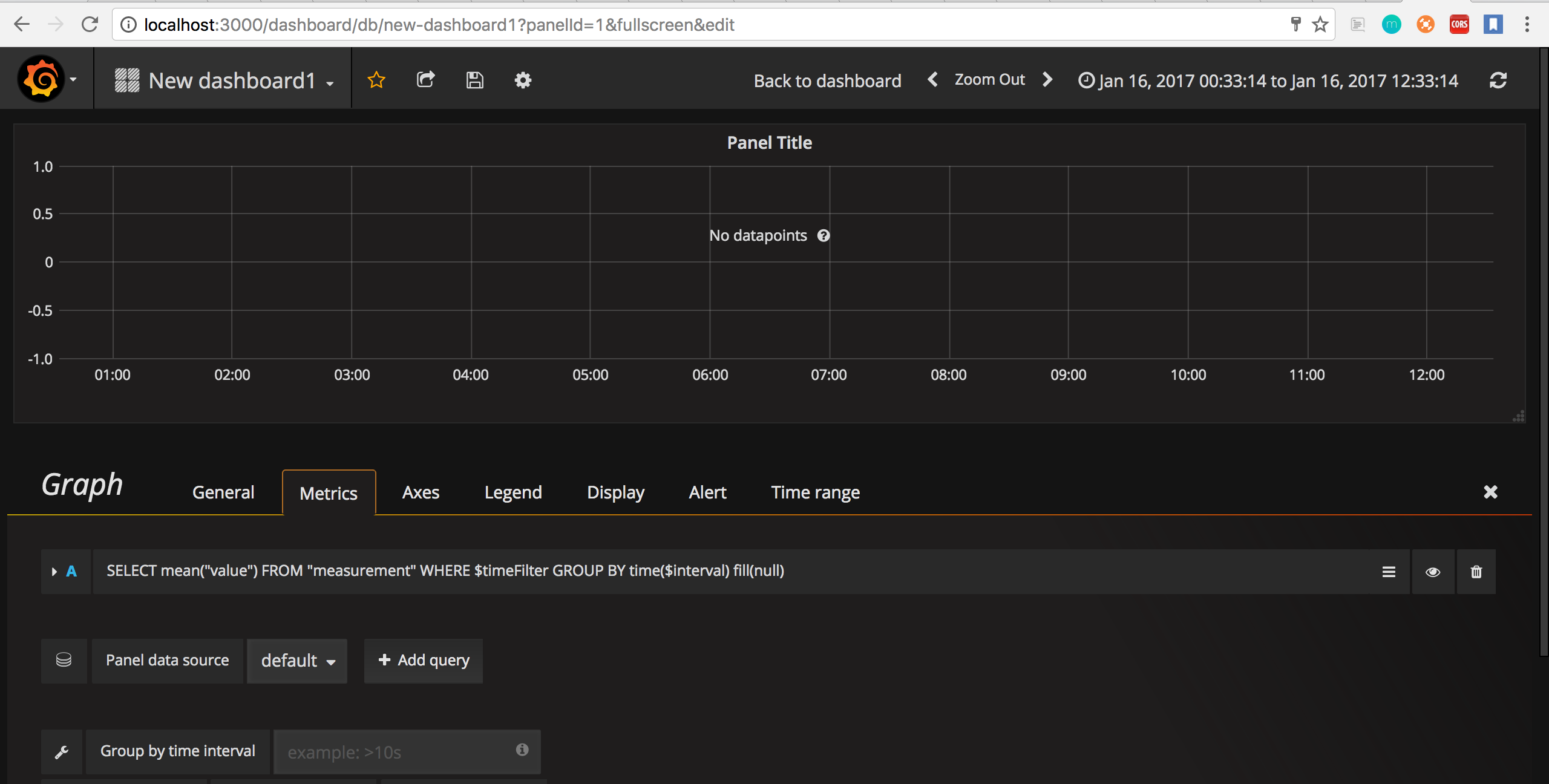Click the share dashboard icon
1549x784 pixels.
point(425,80)
